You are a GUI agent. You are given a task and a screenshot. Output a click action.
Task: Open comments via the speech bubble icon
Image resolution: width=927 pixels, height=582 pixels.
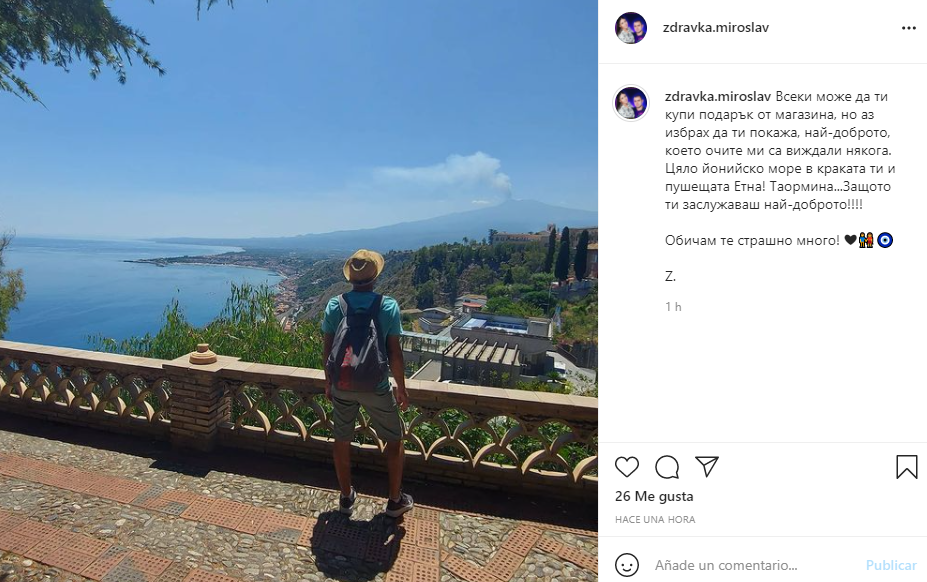(667, 467)
